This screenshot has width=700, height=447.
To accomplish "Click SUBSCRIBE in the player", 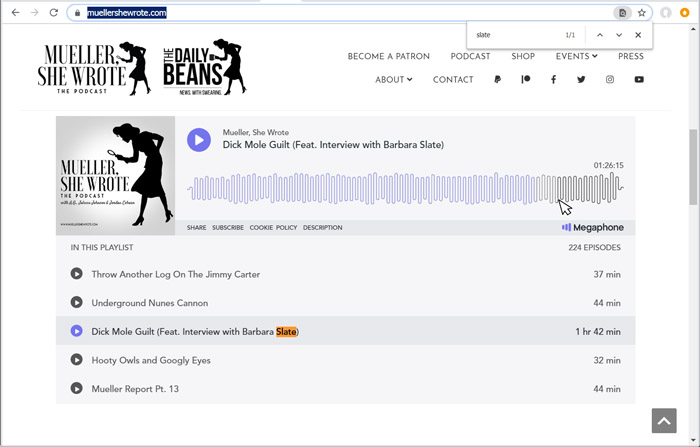I will (x=228, y=227).
